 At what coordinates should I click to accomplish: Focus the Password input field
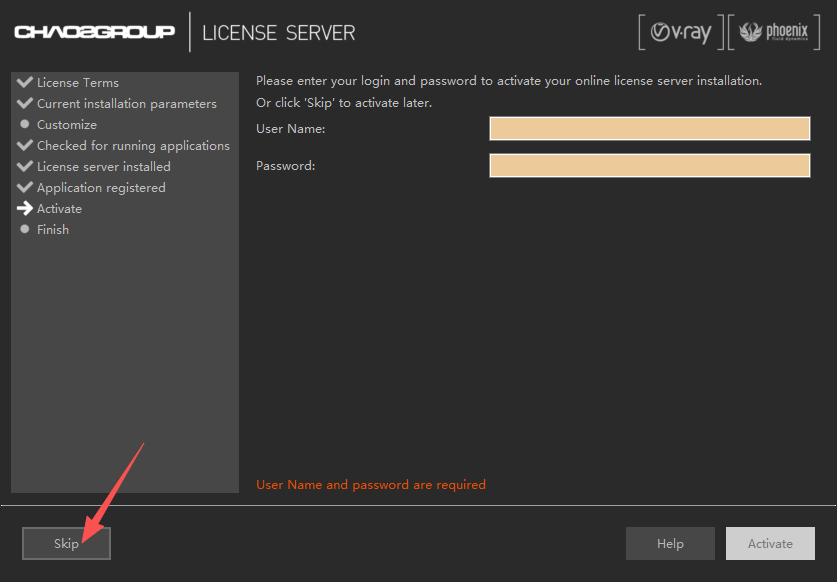[x=650, y=166]
